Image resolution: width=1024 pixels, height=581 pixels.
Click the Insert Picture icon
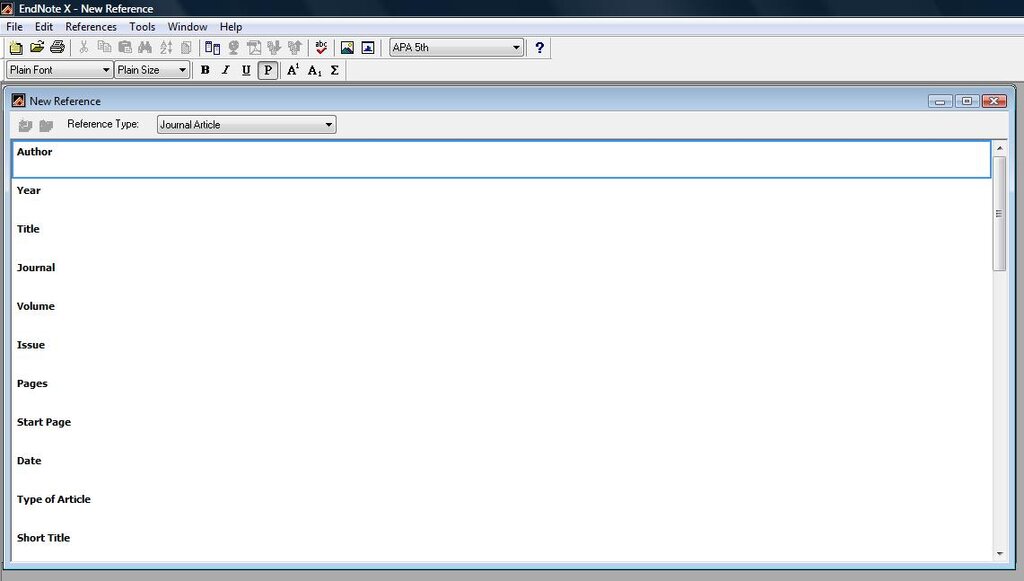coord(347,47)
